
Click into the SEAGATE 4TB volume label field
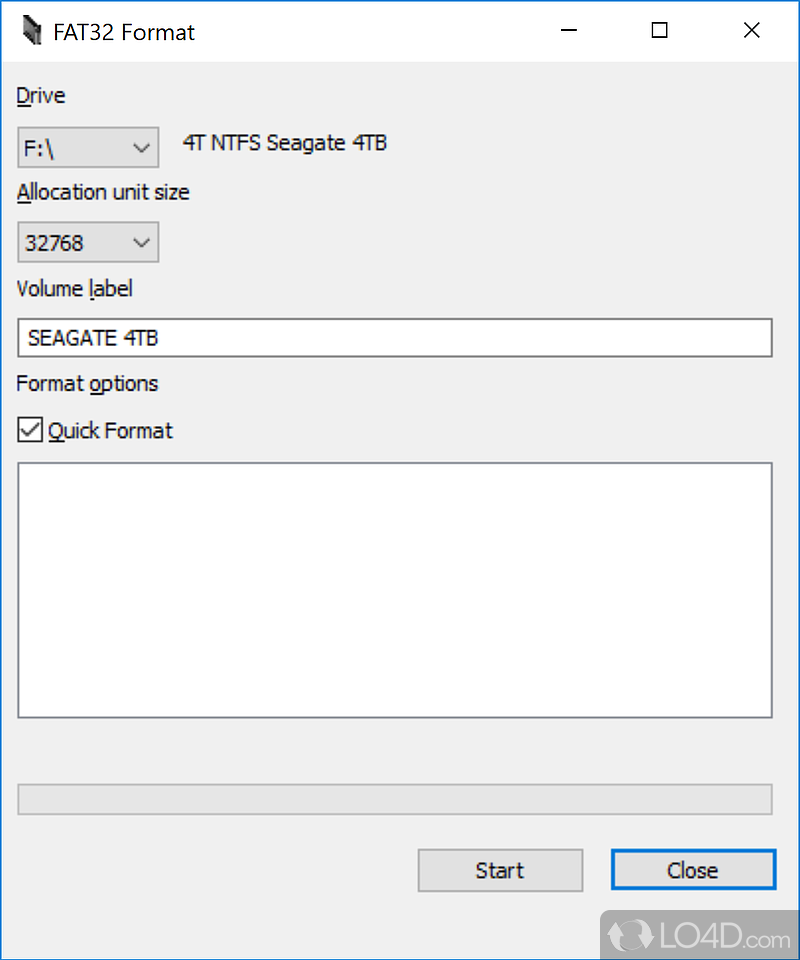395,338
